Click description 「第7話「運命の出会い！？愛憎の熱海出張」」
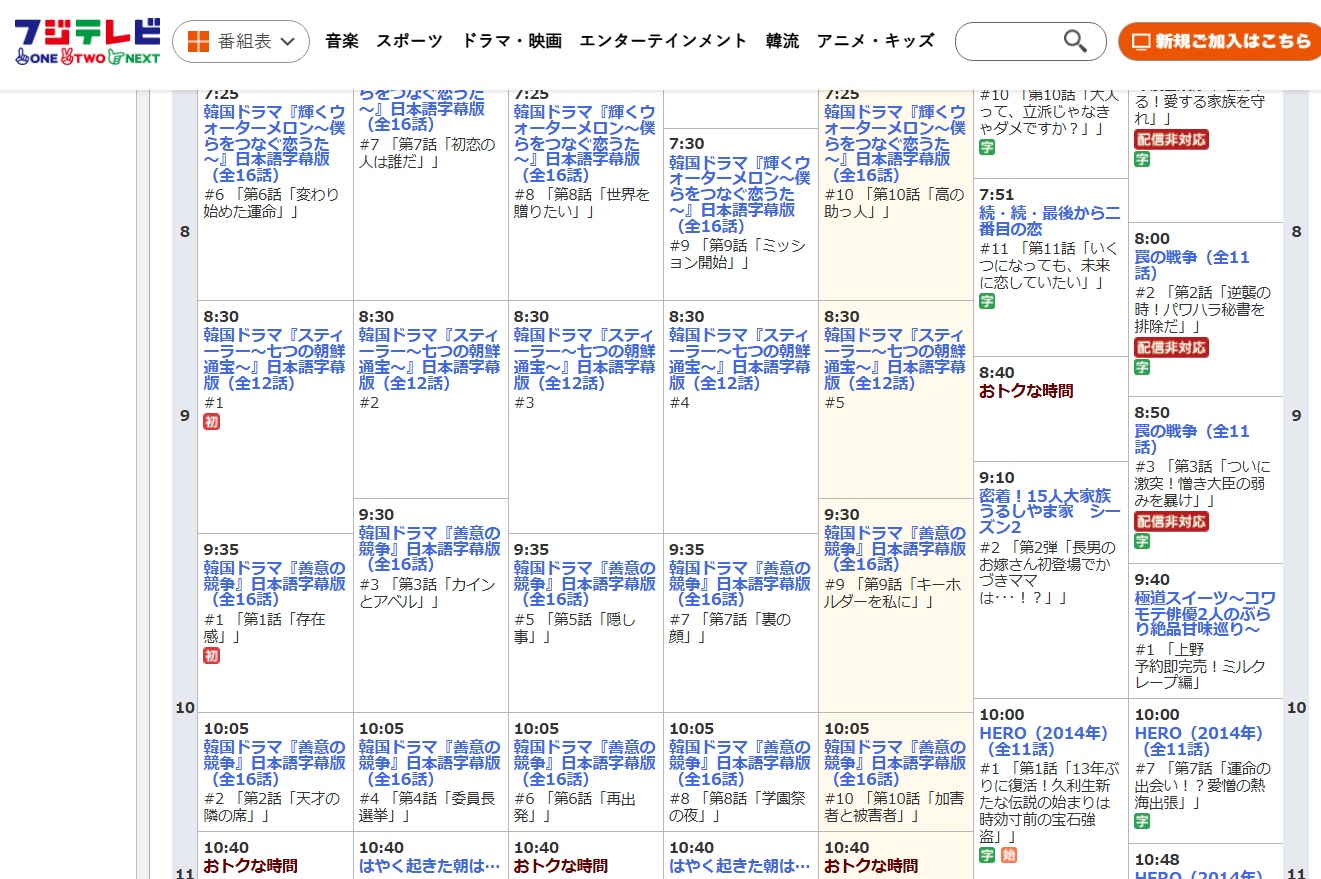The width and height of the screenshot is (1321, 879). 1203,785
